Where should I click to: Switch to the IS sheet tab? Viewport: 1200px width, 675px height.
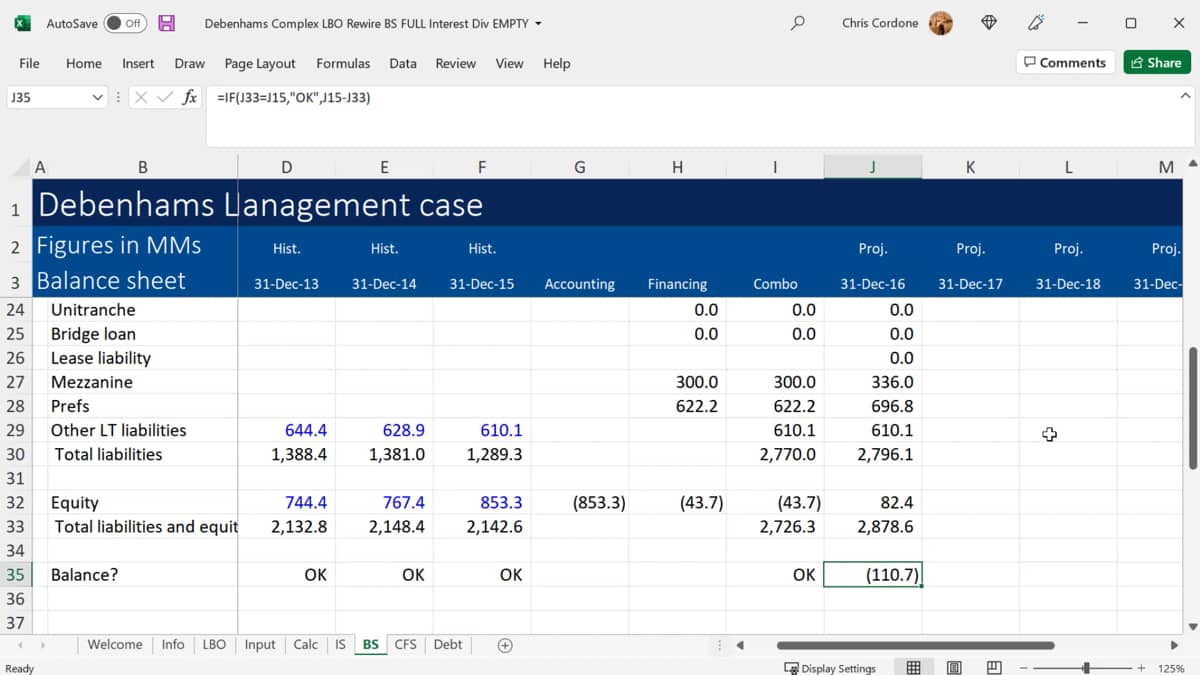point(340,645)
